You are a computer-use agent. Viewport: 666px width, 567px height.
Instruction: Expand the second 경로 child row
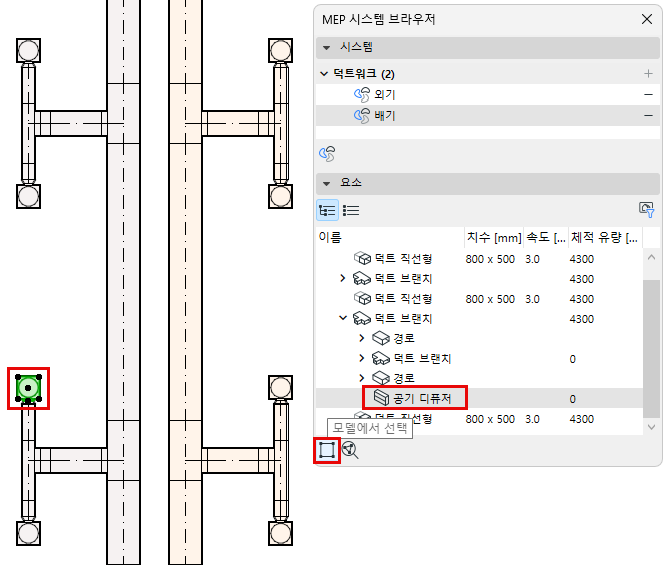click(x=361, y=378)
